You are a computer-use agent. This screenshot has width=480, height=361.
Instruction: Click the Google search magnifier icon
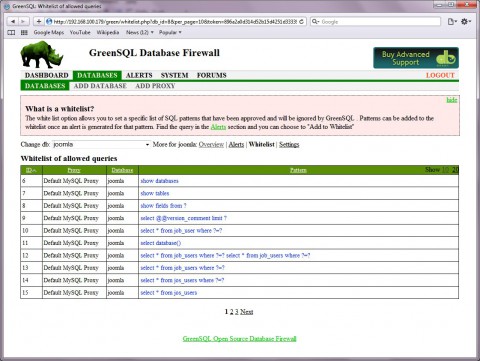(315, 22)
